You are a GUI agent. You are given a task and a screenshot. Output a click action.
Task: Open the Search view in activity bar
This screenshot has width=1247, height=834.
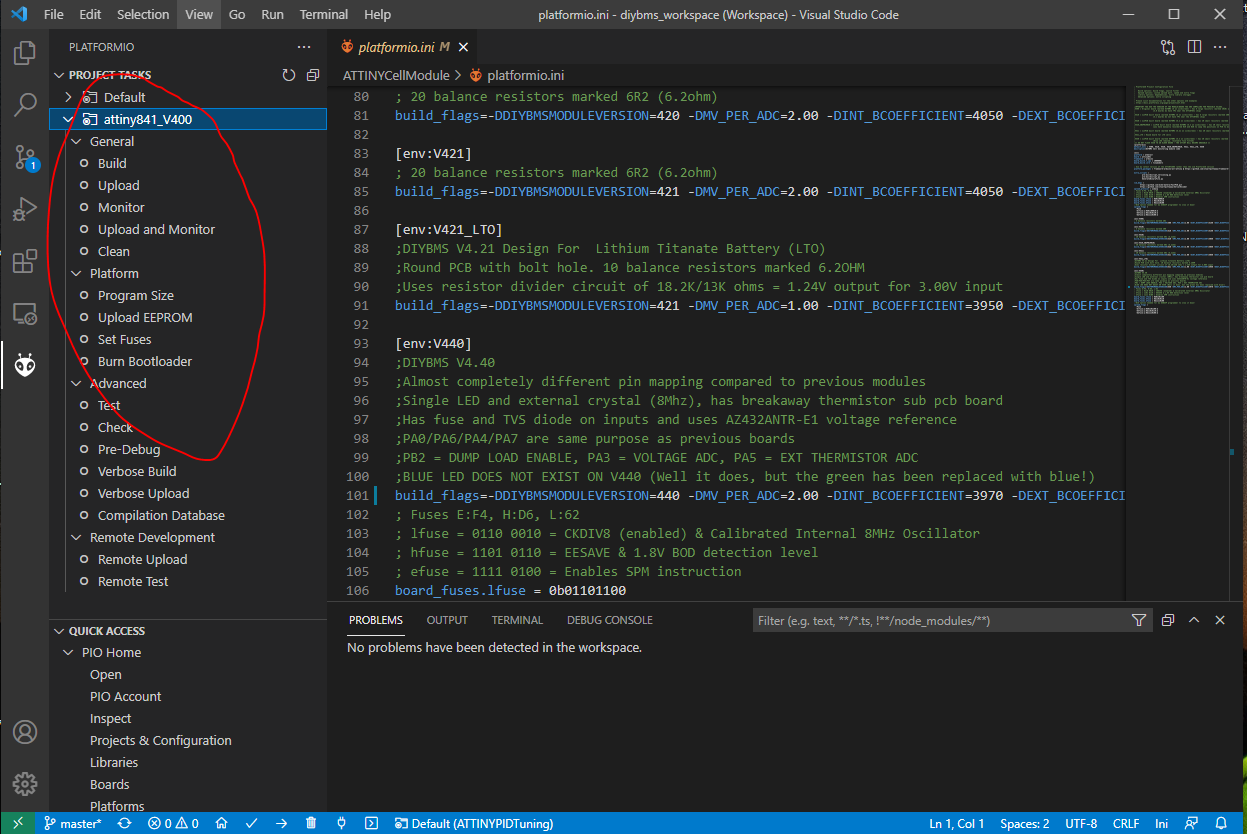25,104
